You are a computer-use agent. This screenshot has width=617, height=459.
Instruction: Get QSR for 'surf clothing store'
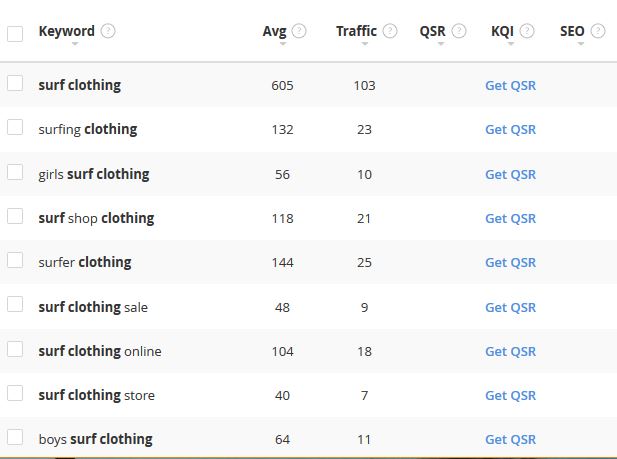(510, 395)
